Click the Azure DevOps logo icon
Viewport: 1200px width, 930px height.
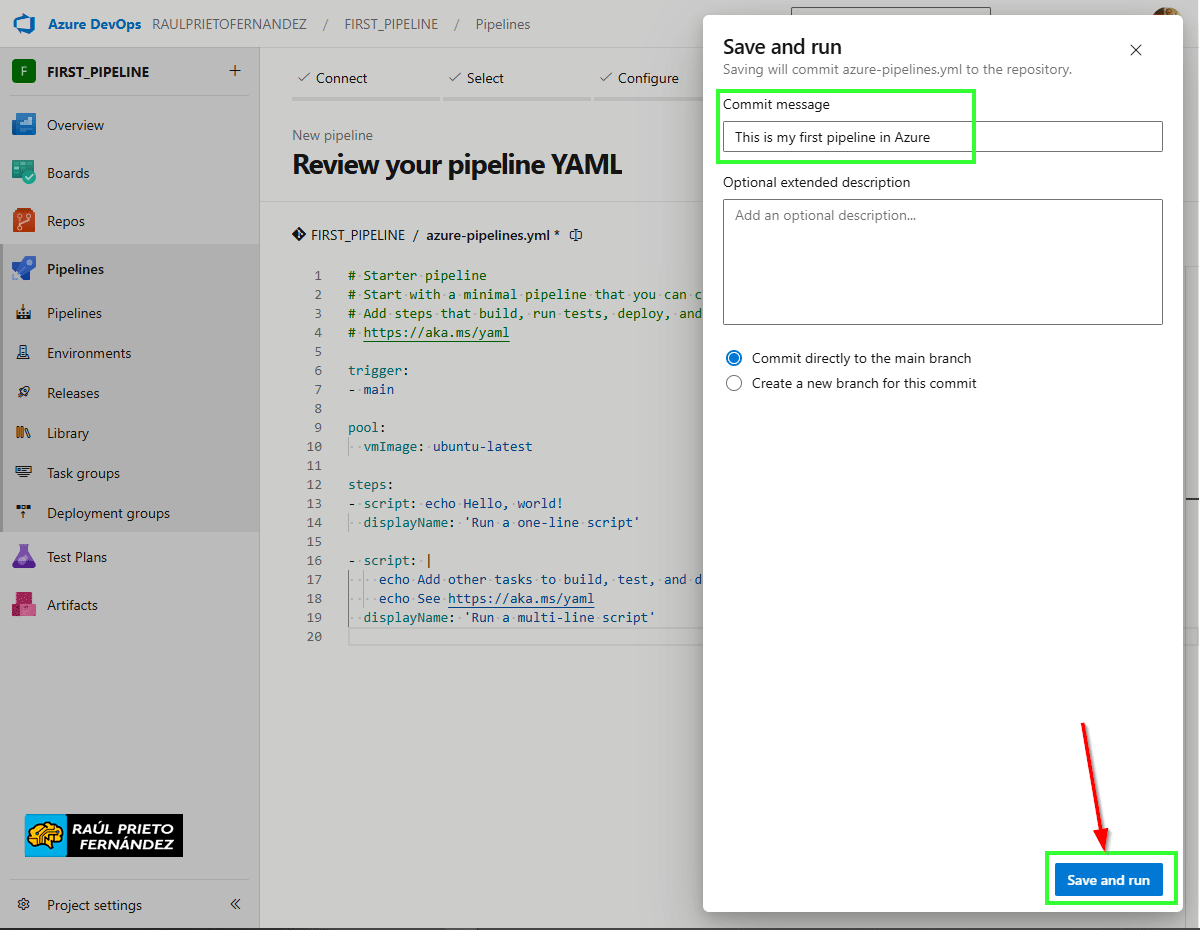[x=24, y=24]
